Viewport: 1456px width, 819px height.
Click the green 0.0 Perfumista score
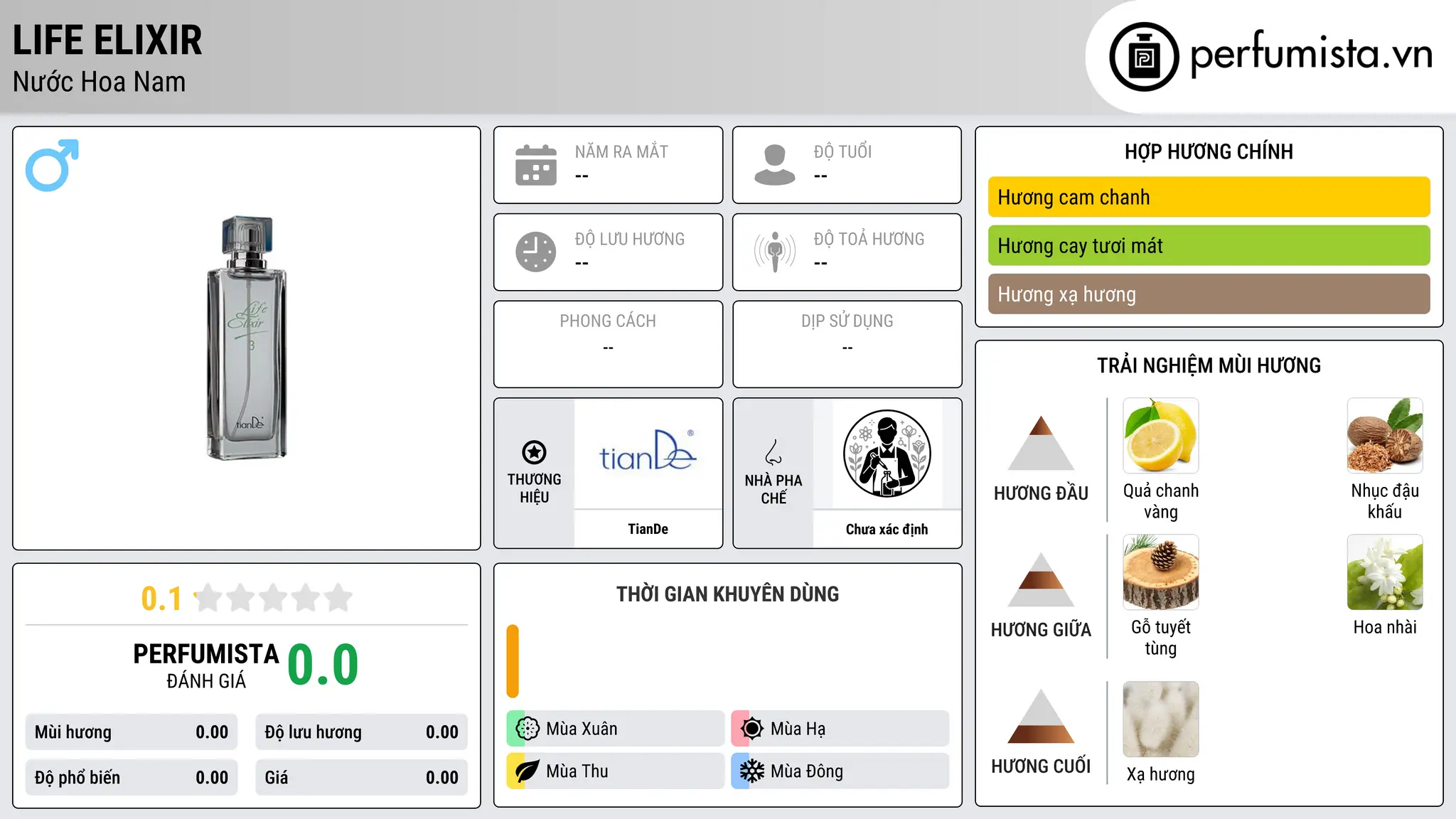323,665
